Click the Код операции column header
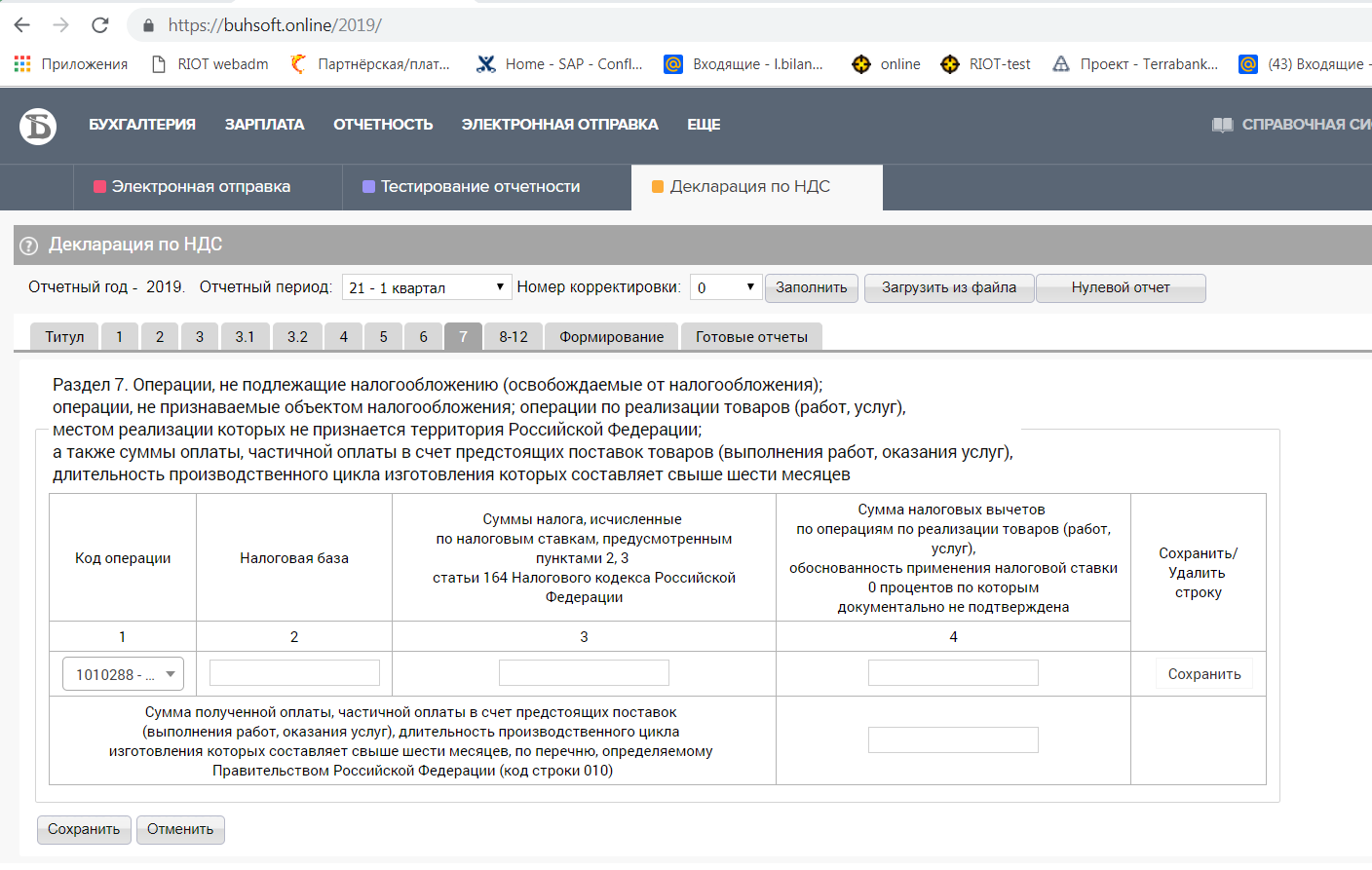Screen dimensions: 1372x870 tap(123, 558)
